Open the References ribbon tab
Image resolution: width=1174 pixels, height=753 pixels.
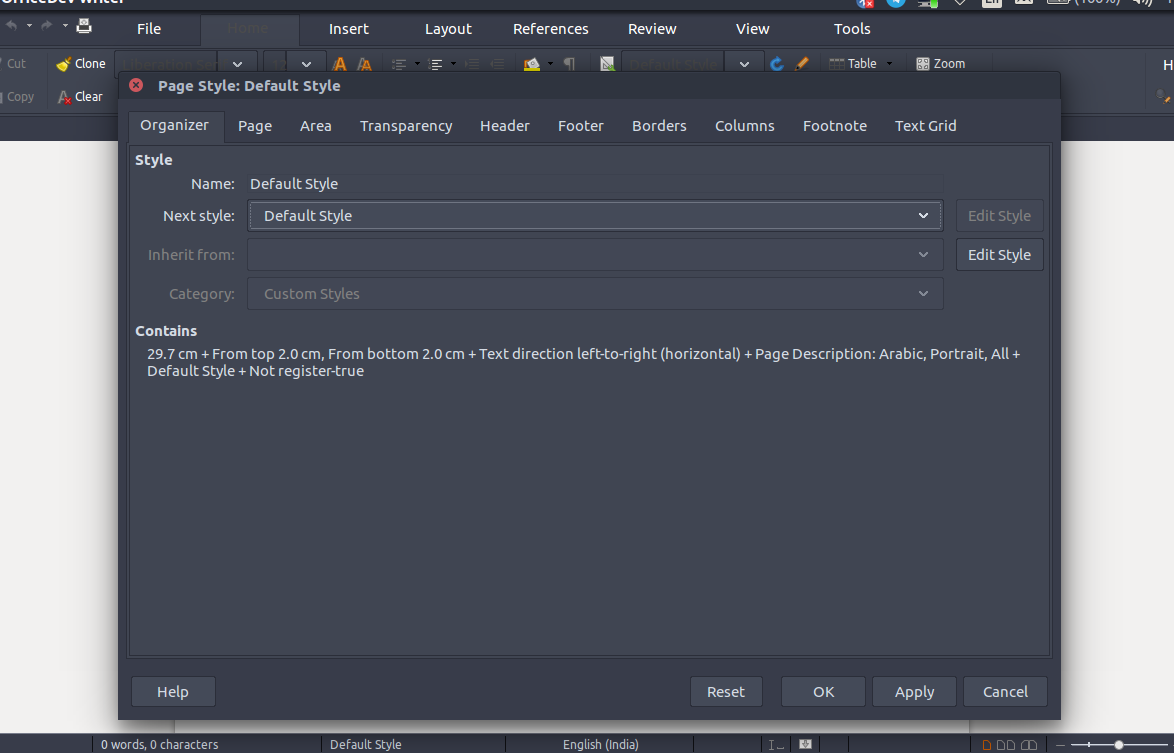click(x=550, y=28)
